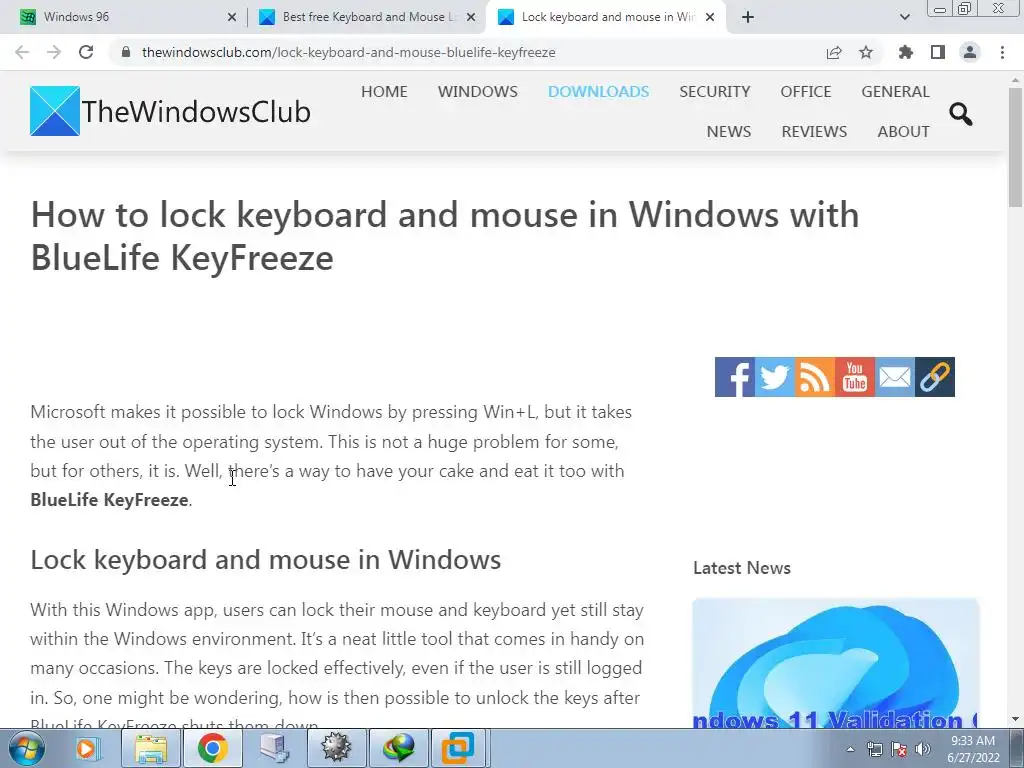Open a new browser tab
The image size is (1024, 768).
[x=748, y=17]
